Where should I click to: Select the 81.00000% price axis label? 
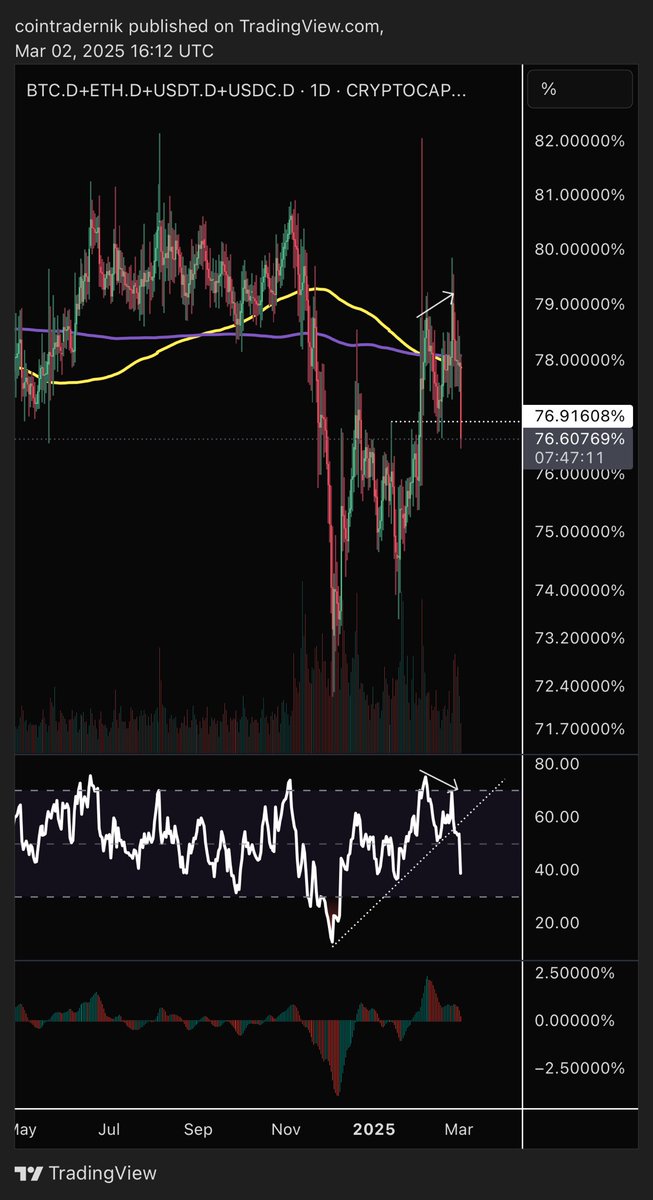tap(580, 195)
